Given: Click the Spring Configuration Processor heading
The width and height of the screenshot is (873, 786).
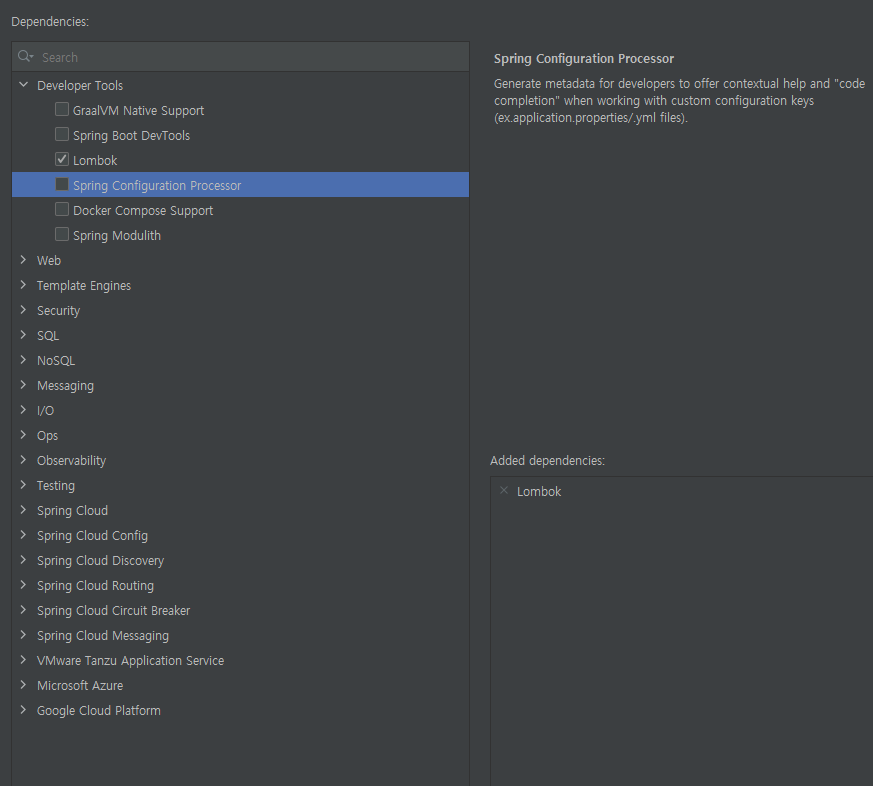Looking at the screenshot, I should point(583,58).
